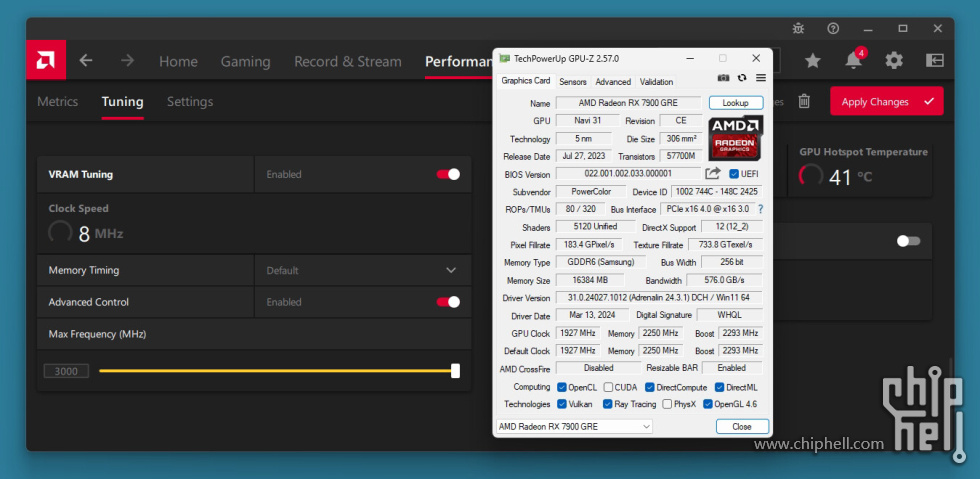Switch to the Advanced tab in GPU-Z
This screenshot has height=479, width=980.
click(x=613, y=82)
